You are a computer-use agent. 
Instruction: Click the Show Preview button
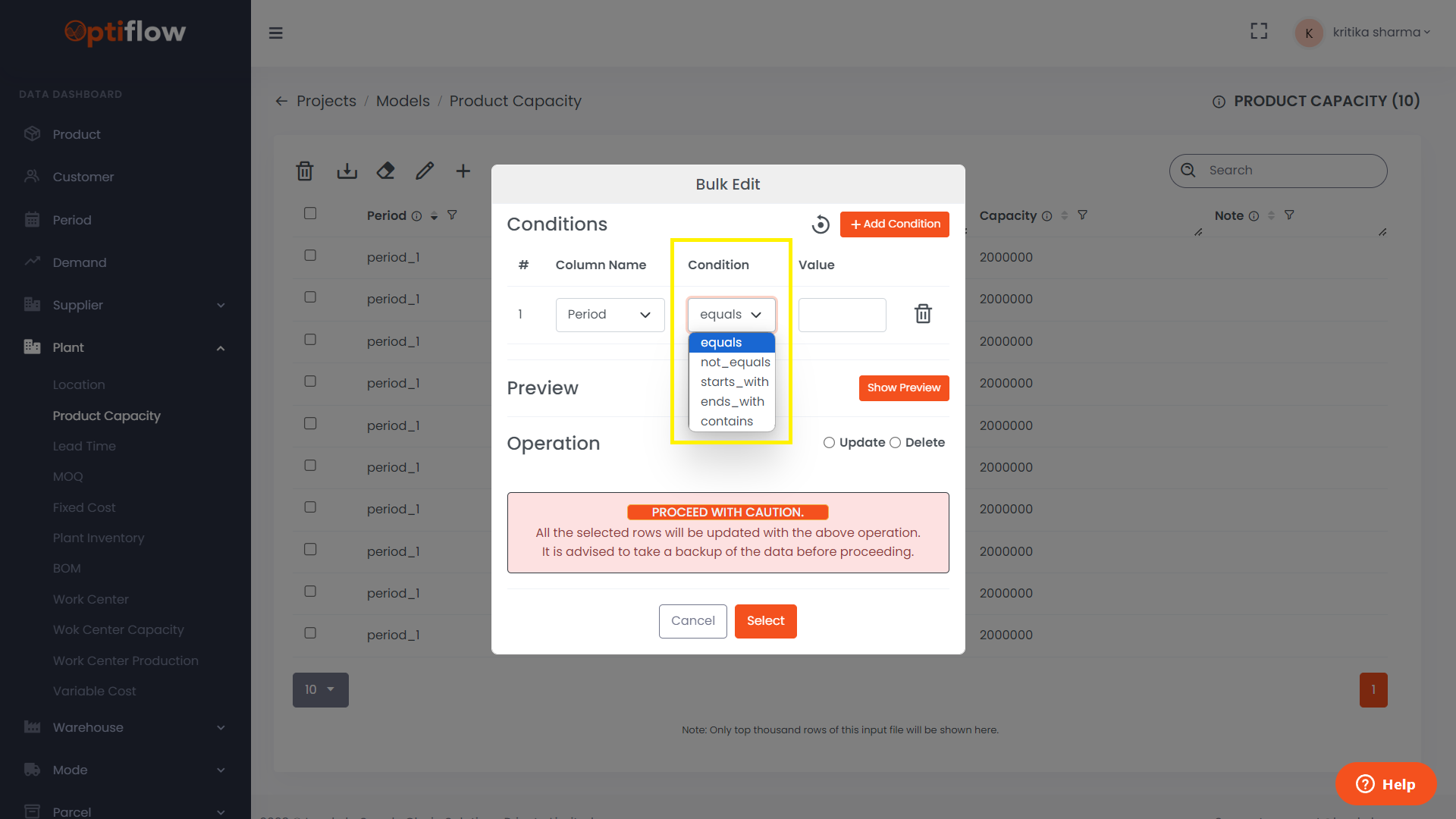(903, 388)
